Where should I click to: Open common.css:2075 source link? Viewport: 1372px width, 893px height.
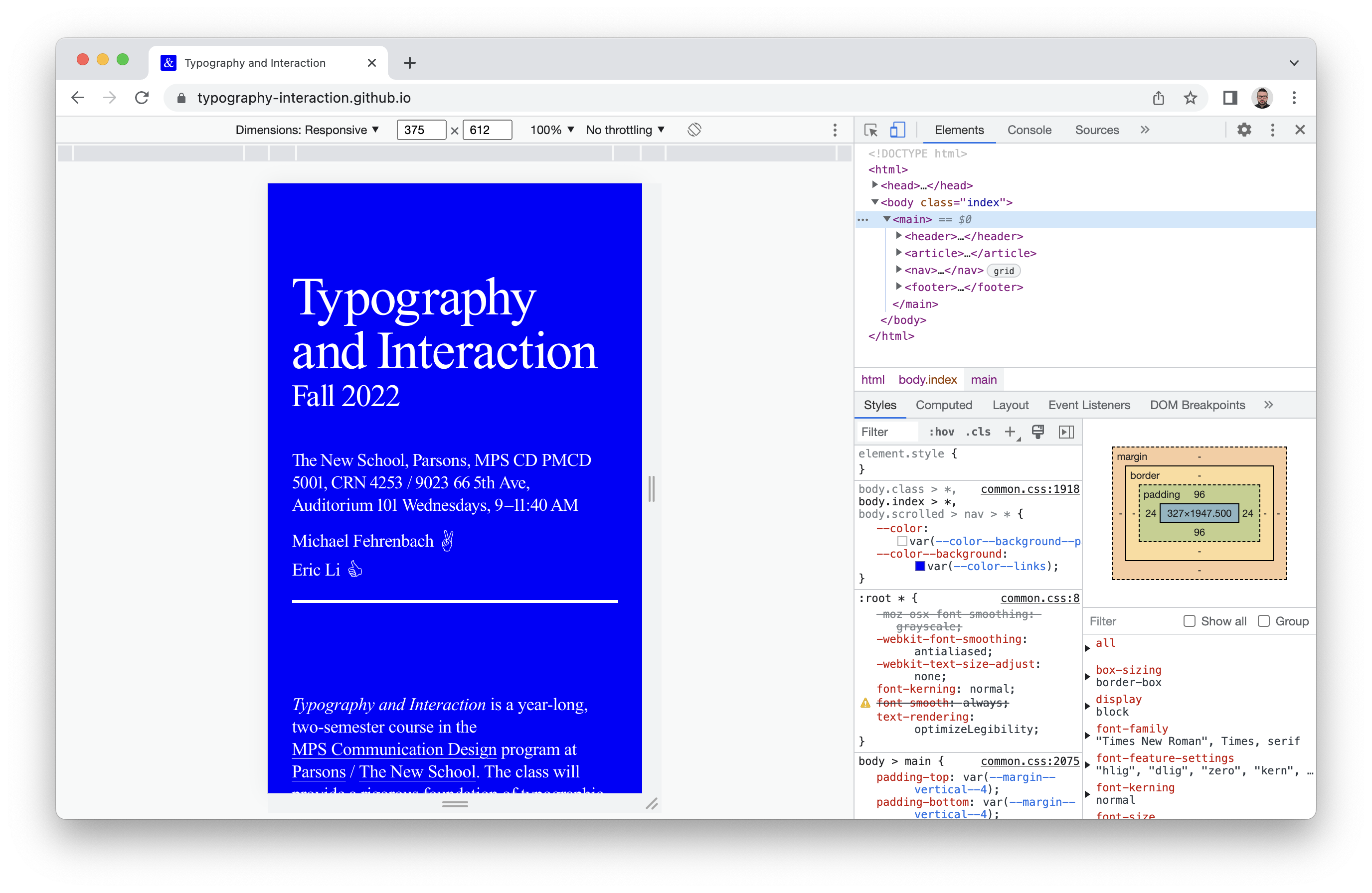tap(1029, 761)
